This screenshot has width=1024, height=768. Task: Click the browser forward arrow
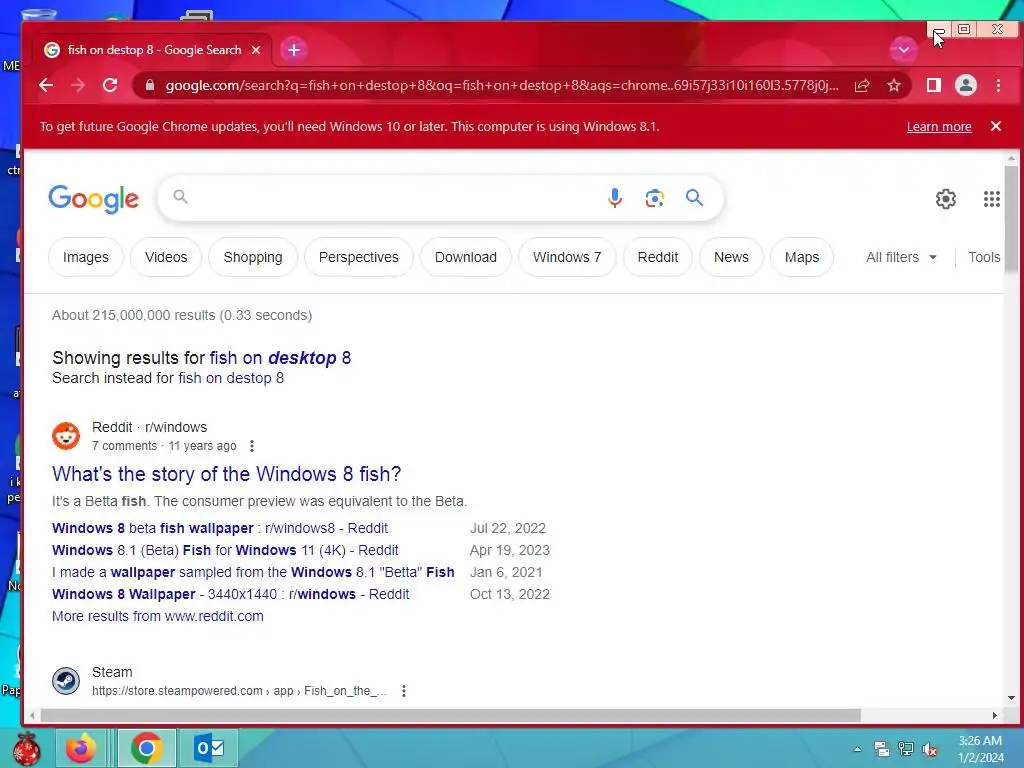click(x=78, y=85)
